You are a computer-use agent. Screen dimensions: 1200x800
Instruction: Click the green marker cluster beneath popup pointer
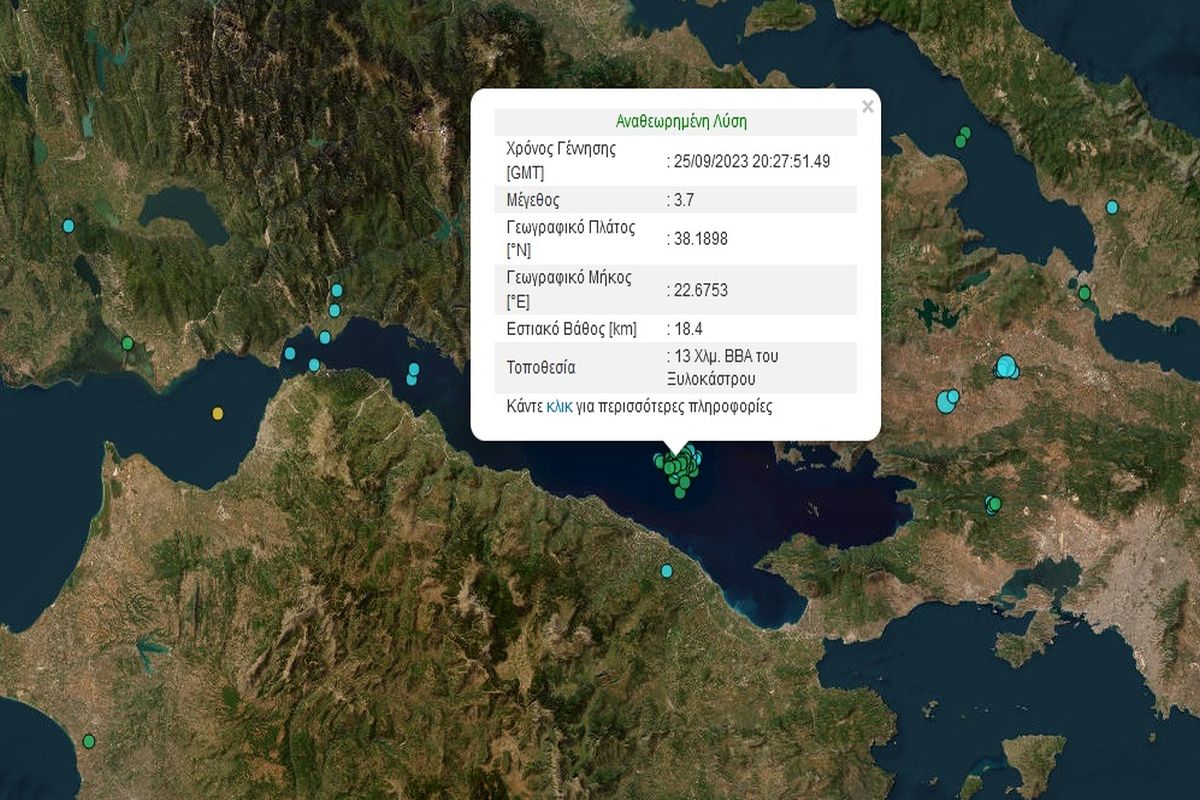point(678,466)
